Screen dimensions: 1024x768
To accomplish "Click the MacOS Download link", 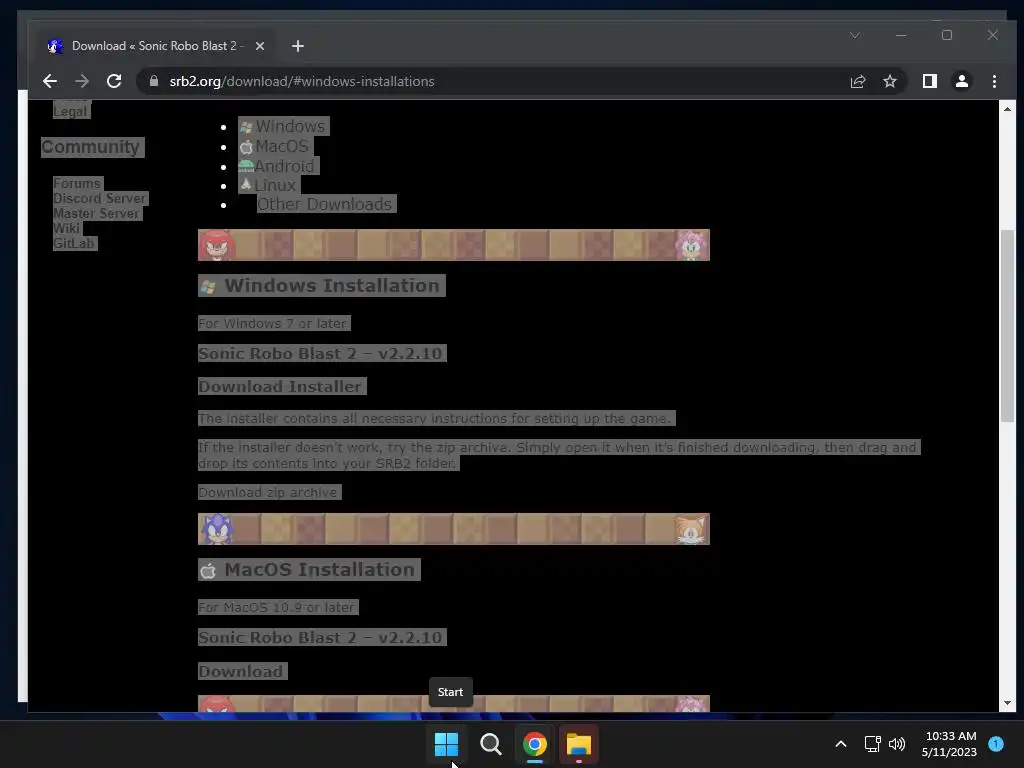I will (240, 671).
